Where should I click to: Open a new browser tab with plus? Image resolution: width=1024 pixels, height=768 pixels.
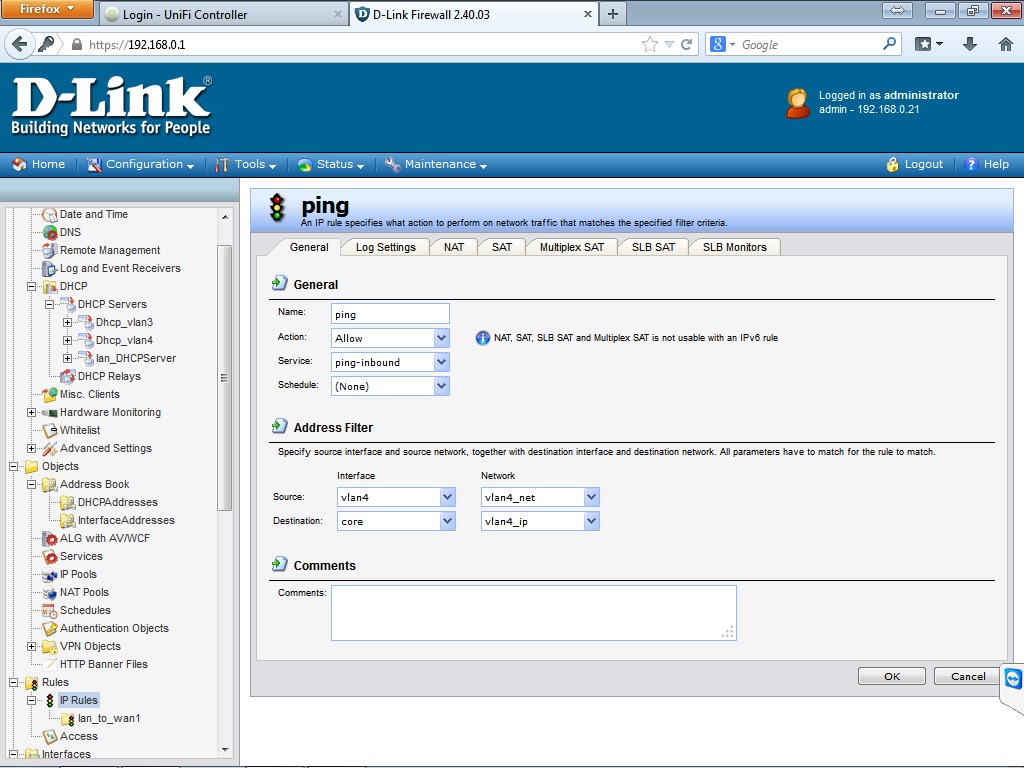(x=612, y=14)
